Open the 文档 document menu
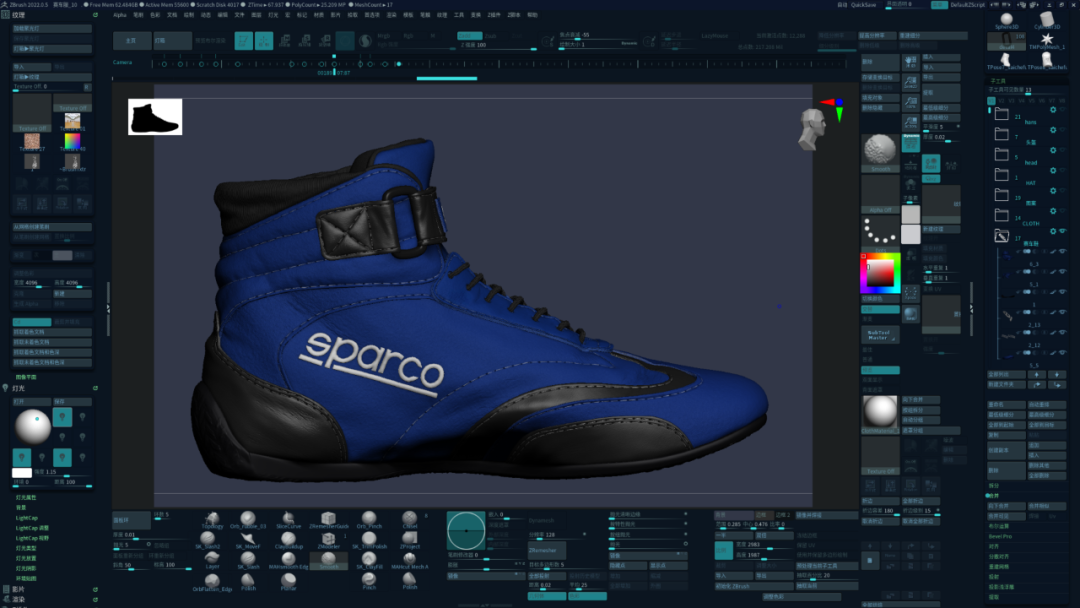1080x608 pixels. [x=172, y=14]
